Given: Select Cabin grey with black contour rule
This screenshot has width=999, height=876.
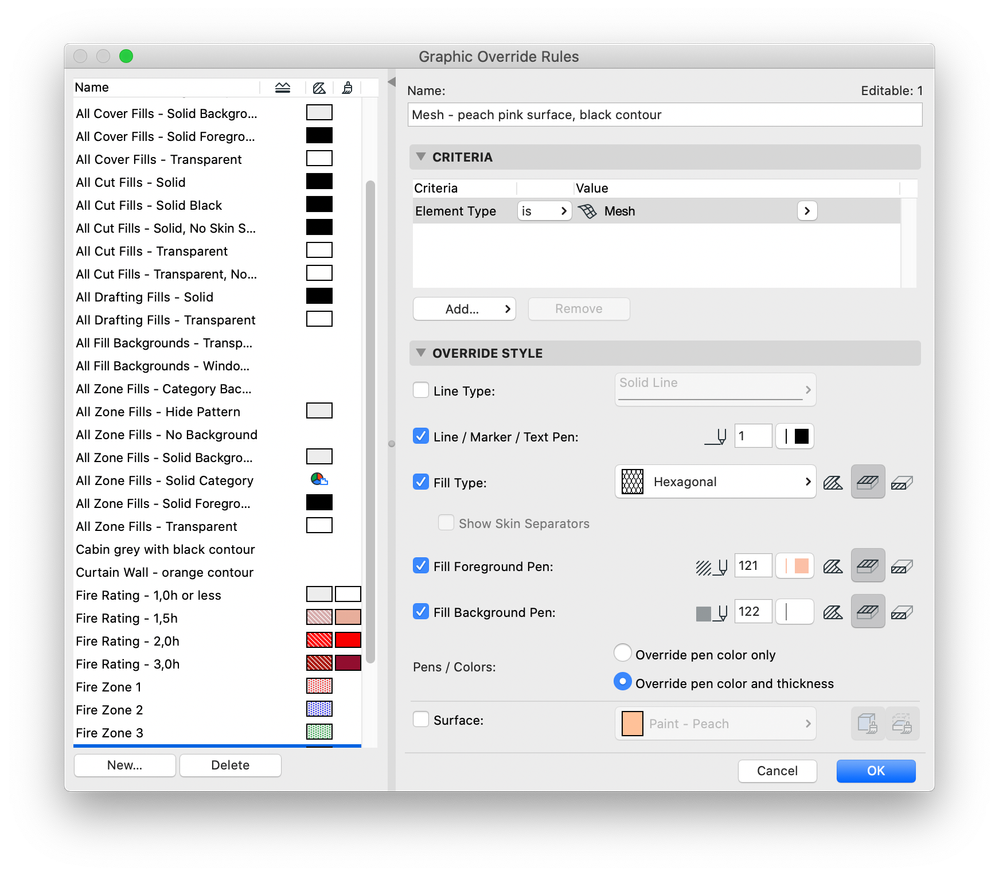Looking at the screenshot, I should tap(217, 549).
